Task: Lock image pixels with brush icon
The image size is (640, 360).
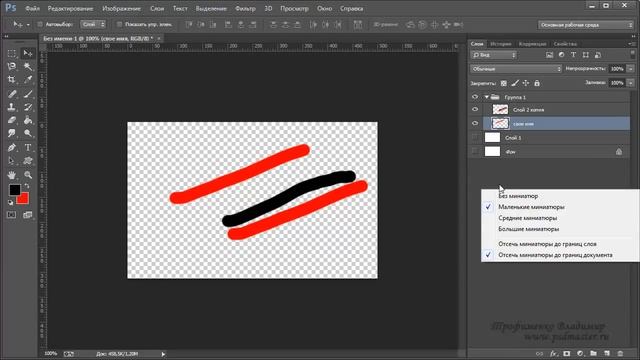Action: [x=515, y=83]
